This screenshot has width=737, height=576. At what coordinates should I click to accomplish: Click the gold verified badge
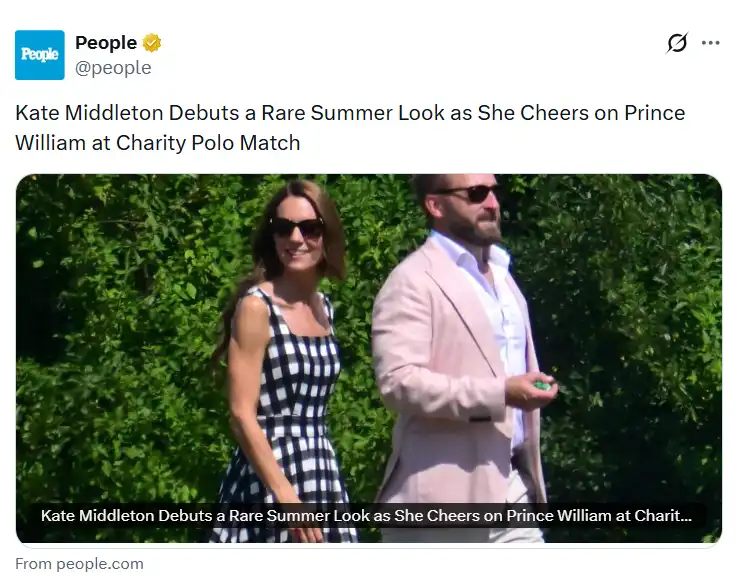(x=152, y=43)
